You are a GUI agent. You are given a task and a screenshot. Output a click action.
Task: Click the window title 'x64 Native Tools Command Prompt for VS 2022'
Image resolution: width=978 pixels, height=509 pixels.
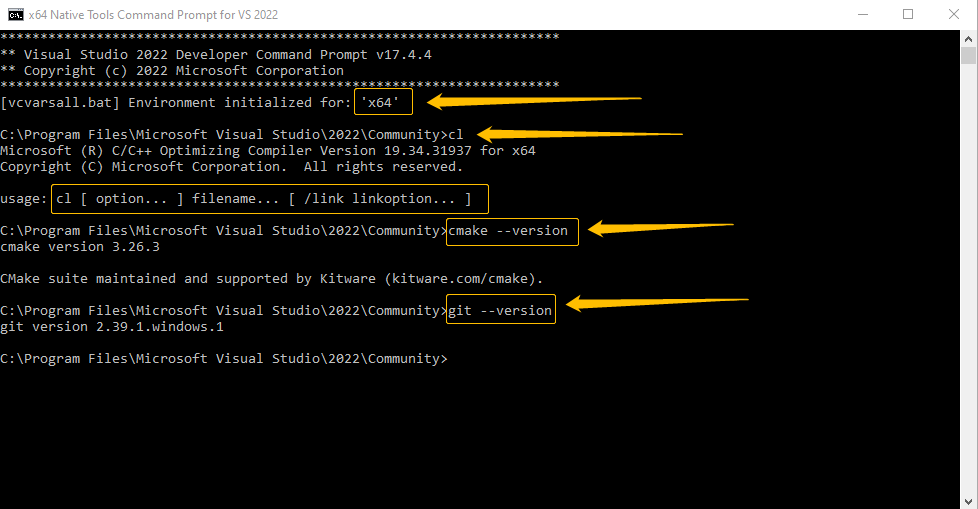[153, 14]
